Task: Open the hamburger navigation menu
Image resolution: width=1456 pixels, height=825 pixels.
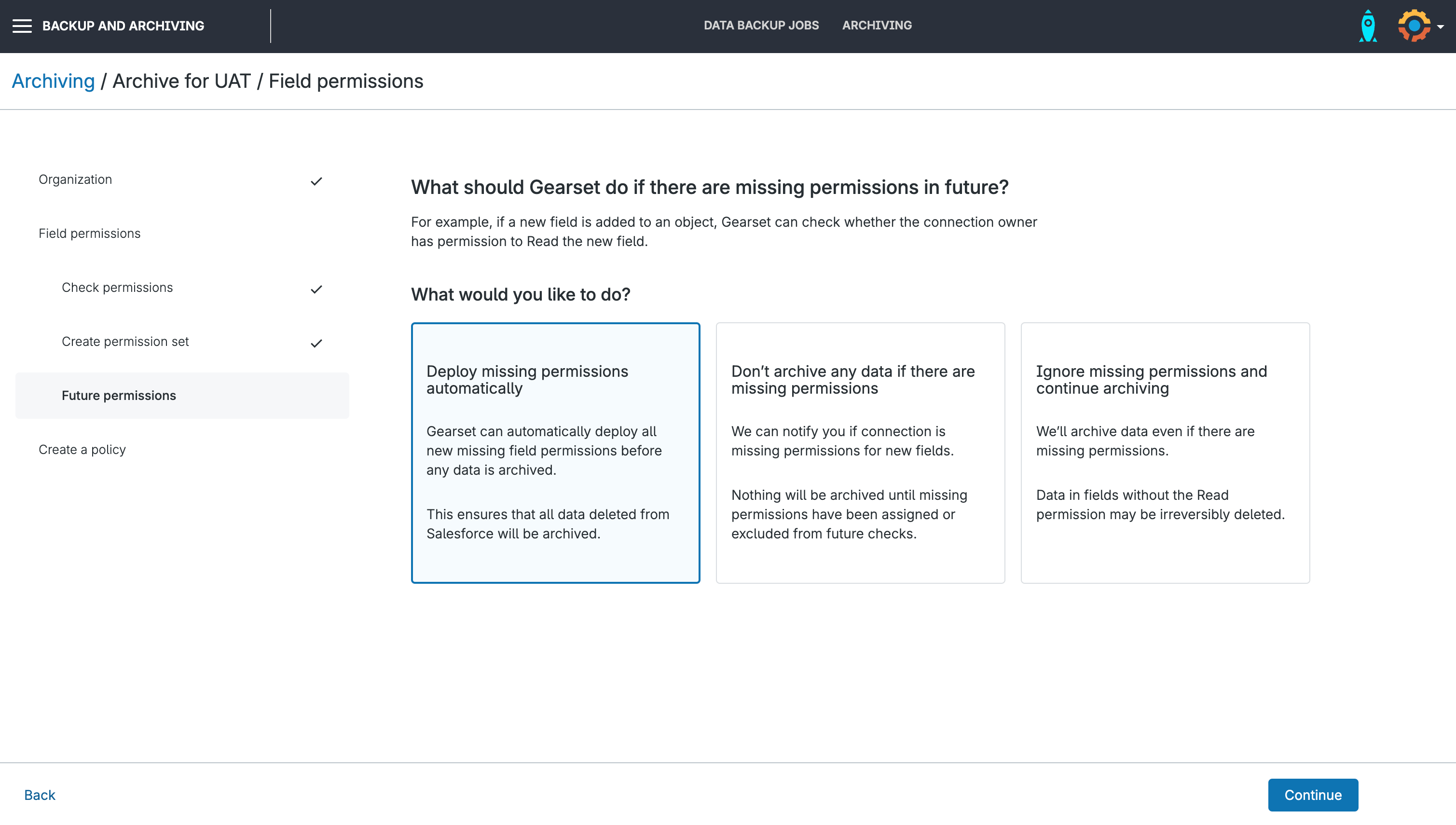Action: [22, 26]
